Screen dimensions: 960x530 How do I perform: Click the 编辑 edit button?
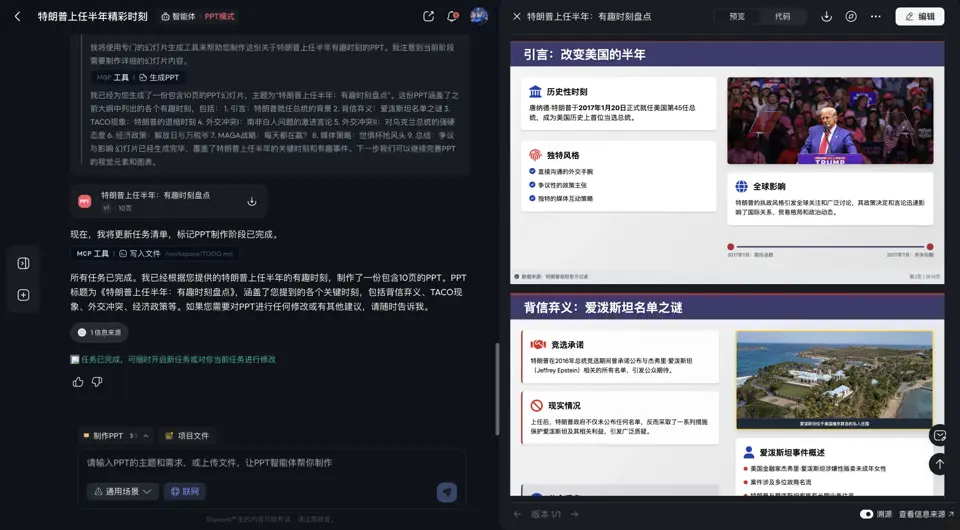tap(920, 17)
